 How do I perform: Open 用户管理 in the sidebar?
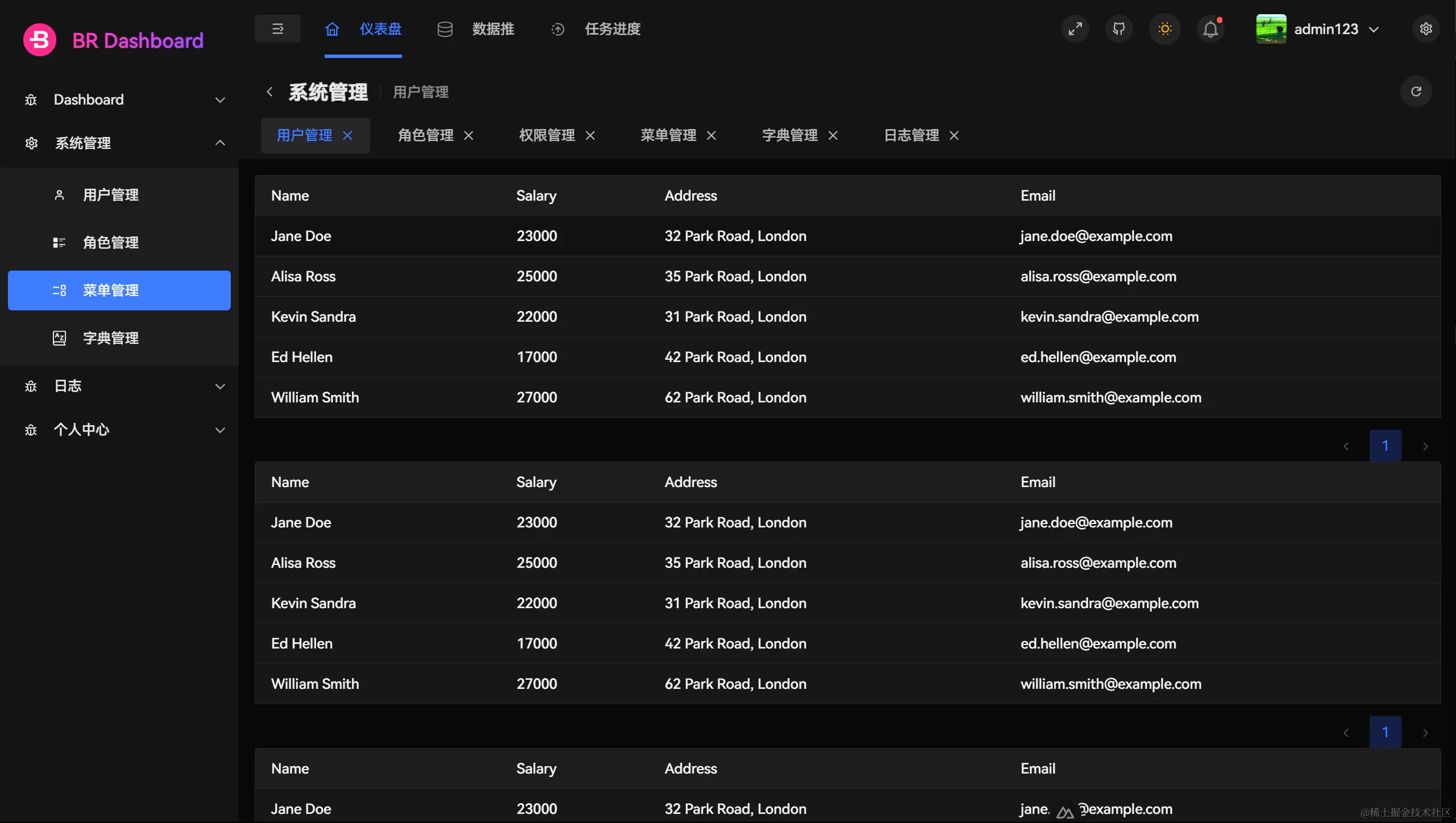119,195
